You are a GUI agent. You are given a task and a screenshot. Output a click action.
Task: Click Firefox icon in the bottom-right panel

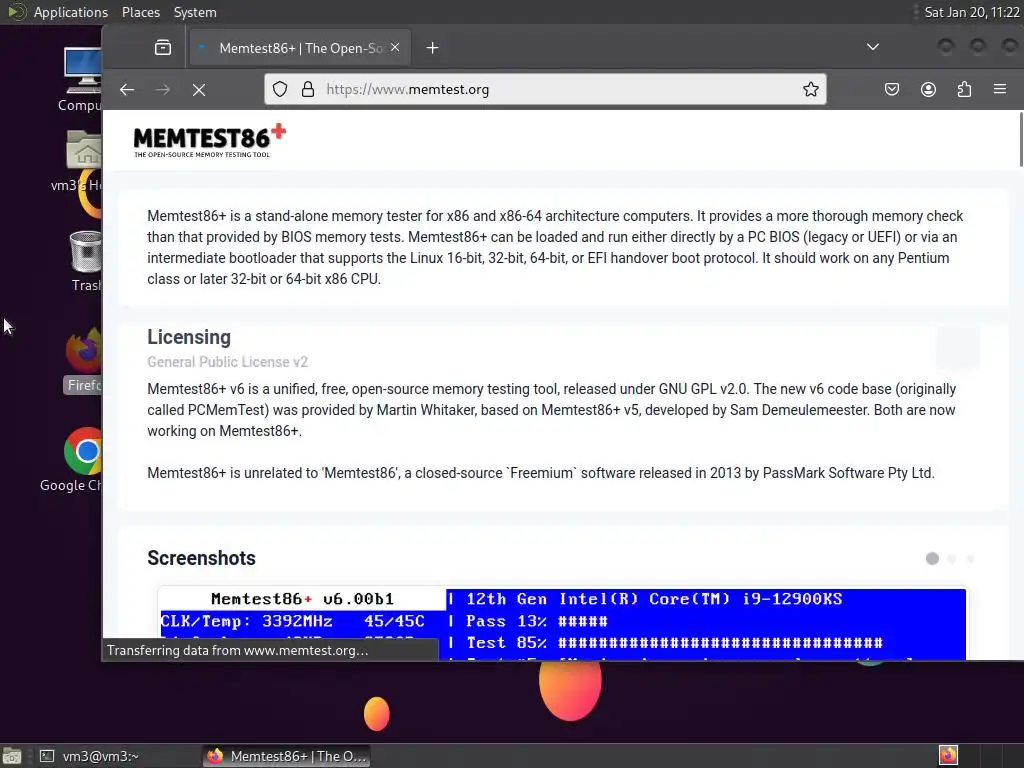coord(948,756)
